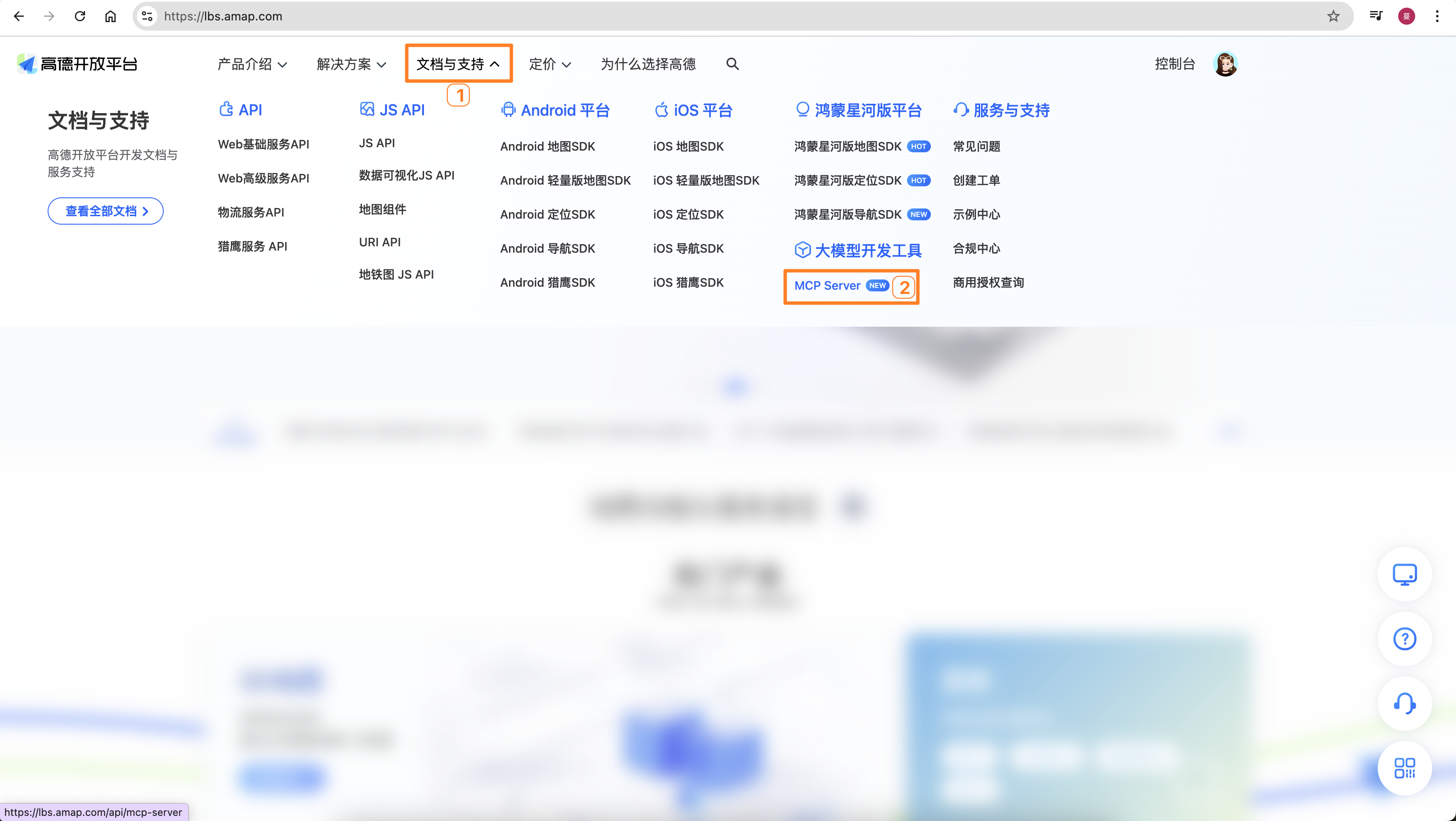Click the QR code floating button
Image resolution: width=1456 pixels, height=821 pixels.
[x=1404, y=768]
